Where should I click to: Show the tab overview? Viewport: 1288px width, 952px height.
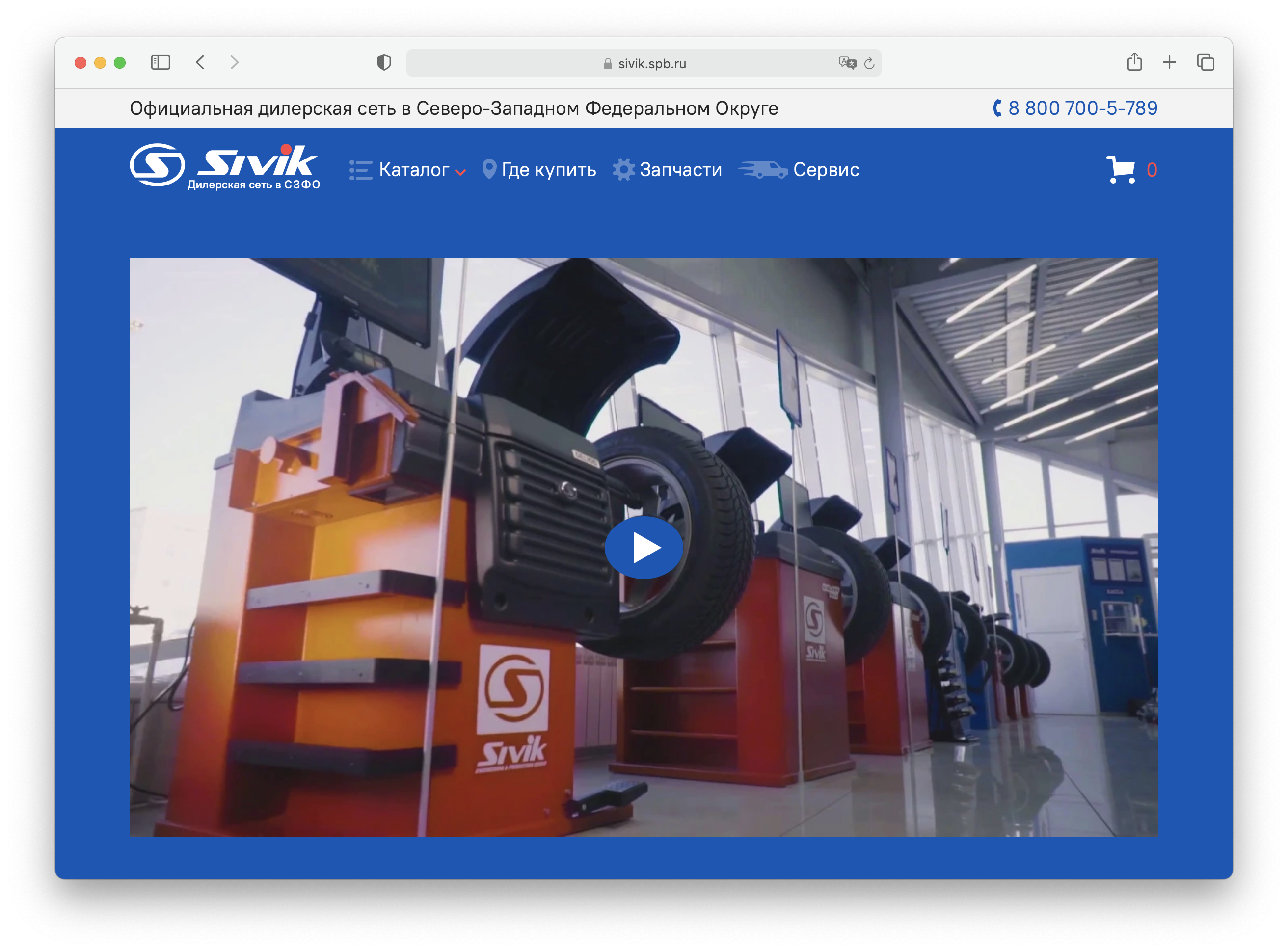point(1205,62)
